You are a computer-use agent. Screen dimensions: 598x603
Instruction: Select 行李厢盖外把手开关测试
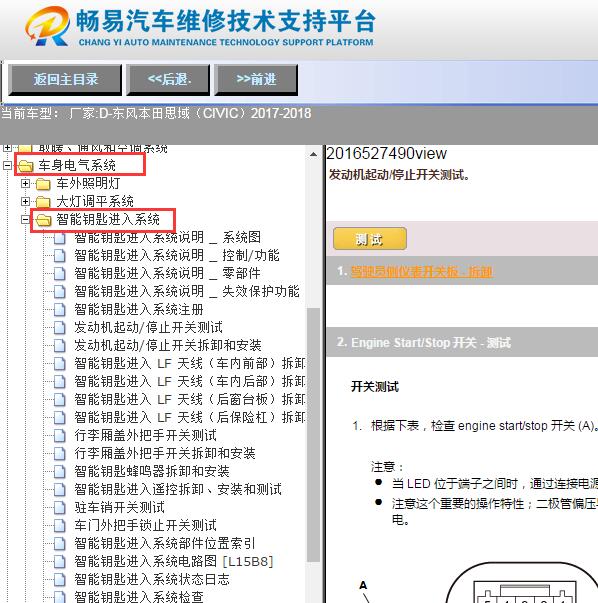click(x=145, y=435)
